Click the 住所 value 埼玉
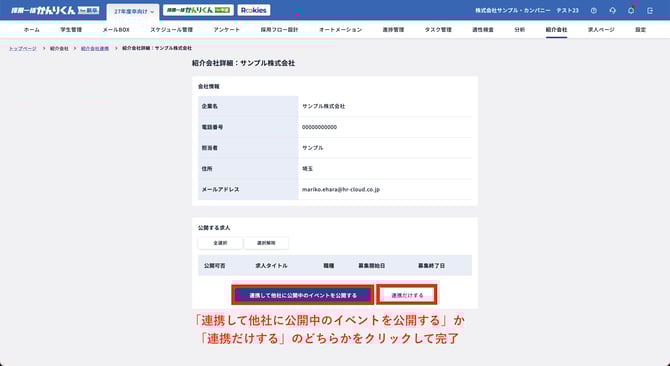This screenshot has height=366, width=670. tap(307, 169)
